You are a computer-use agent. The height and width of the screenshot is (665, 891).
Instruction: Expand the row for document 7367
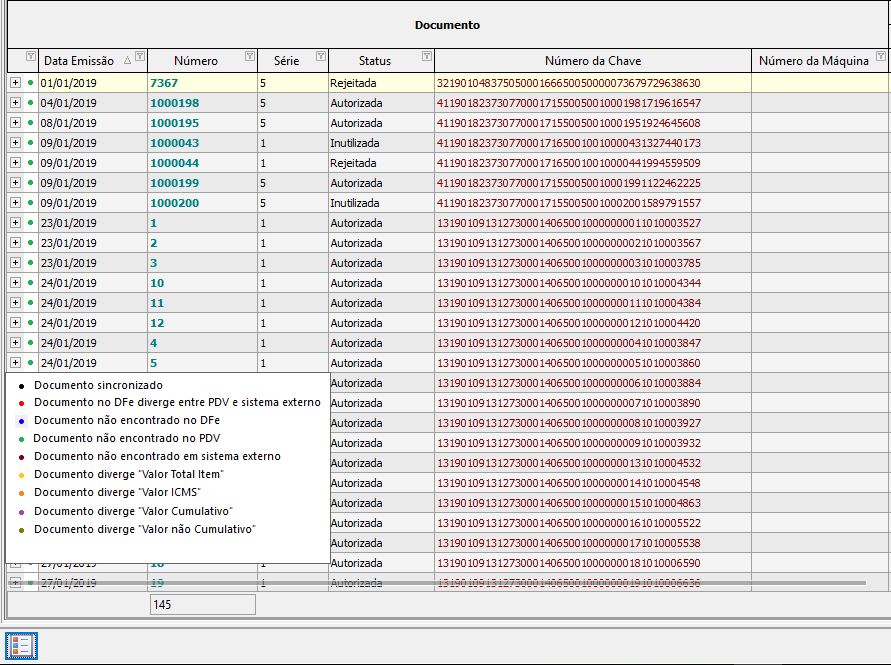[15, 83]
